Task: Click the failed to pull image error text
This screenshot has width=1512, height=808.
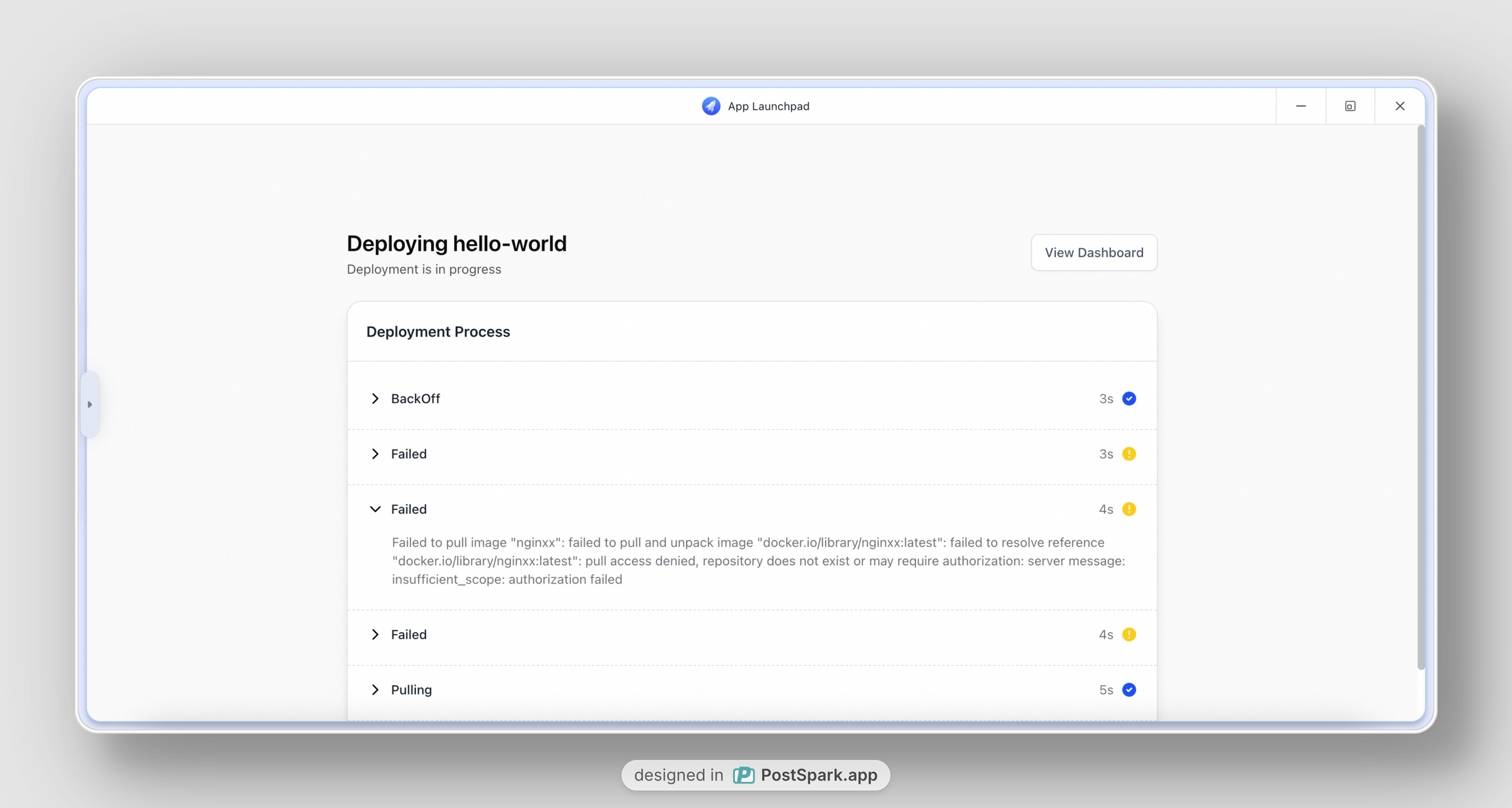Action: click(758, 561)
